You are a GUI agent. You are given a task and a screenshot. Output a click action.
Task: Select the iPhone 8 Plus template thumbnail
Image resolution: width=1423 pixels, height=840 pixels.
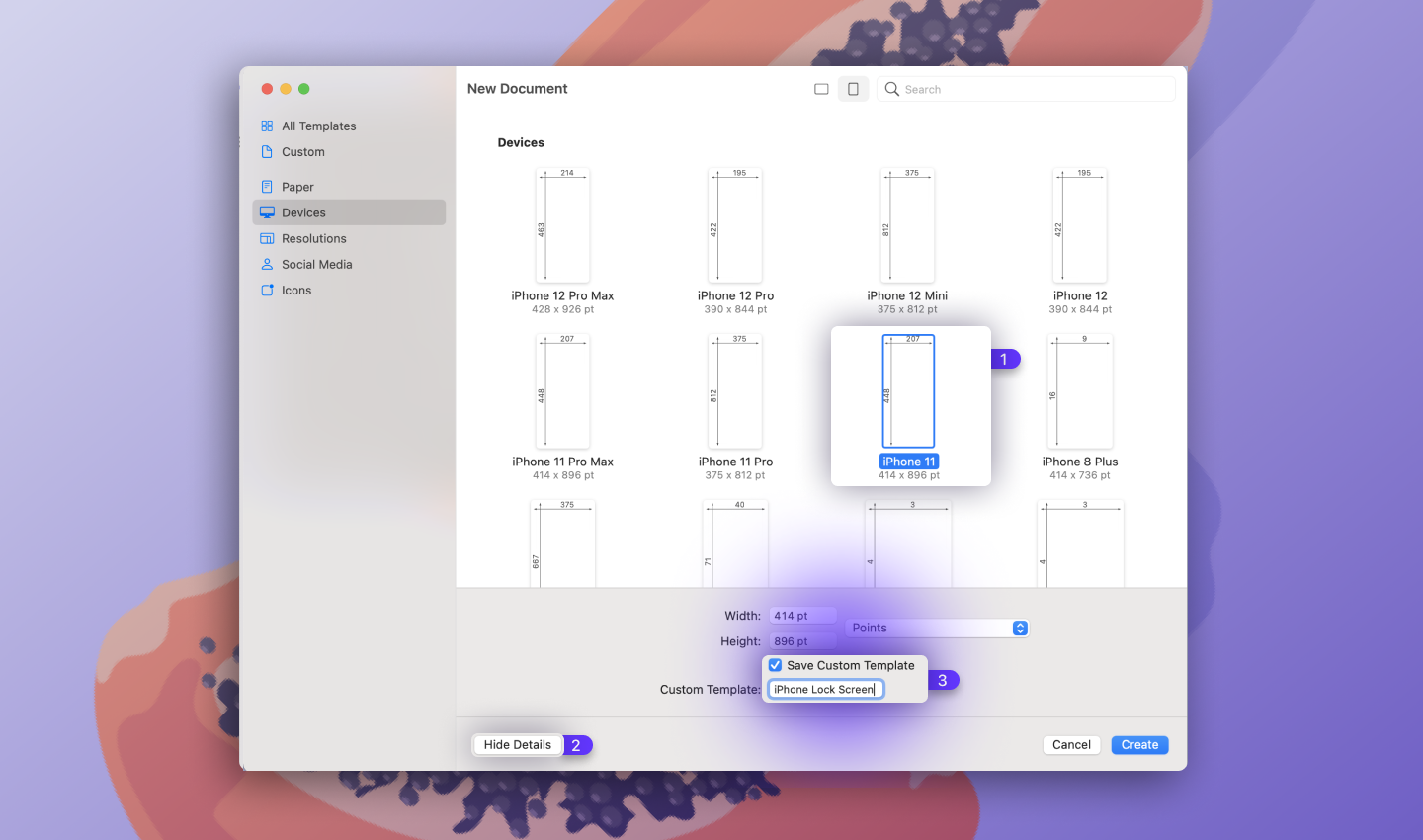pos(1080,391)
